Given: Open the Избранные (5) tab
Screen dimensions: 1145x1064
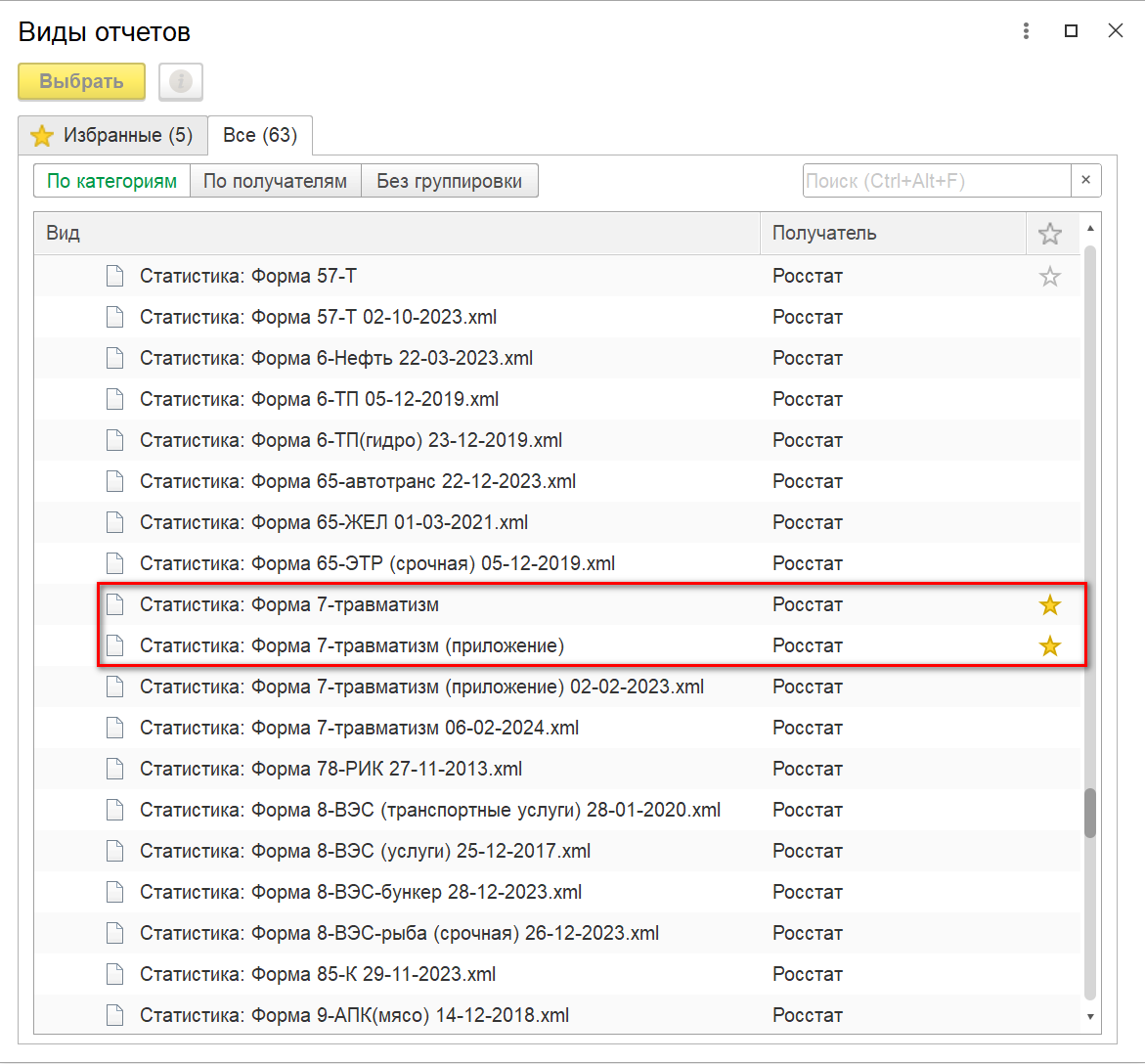Looking at the screenshot, I should pos(113,135).
